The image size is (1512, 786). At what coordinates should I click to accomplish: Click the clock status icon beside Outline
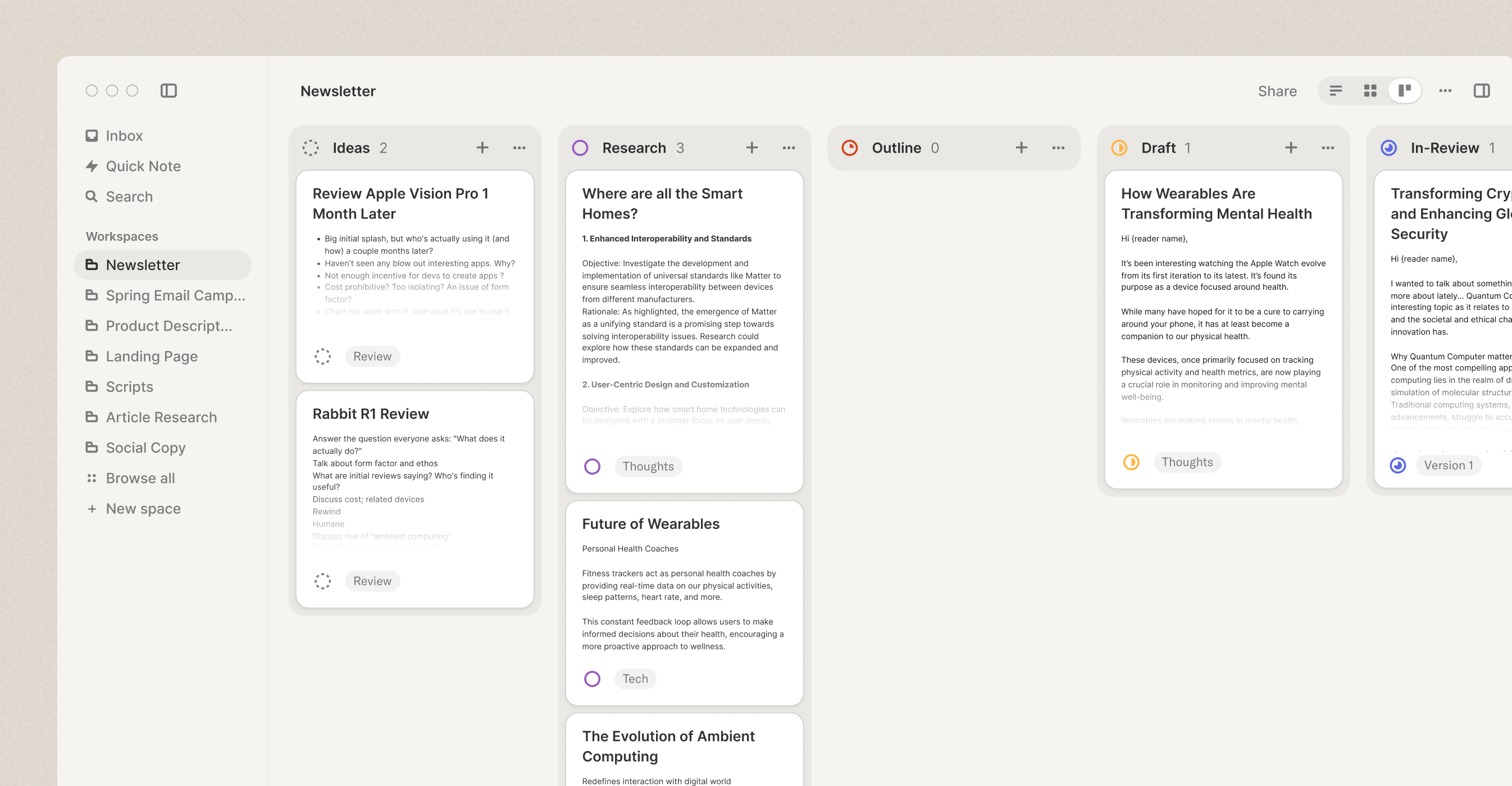point(849,148)
